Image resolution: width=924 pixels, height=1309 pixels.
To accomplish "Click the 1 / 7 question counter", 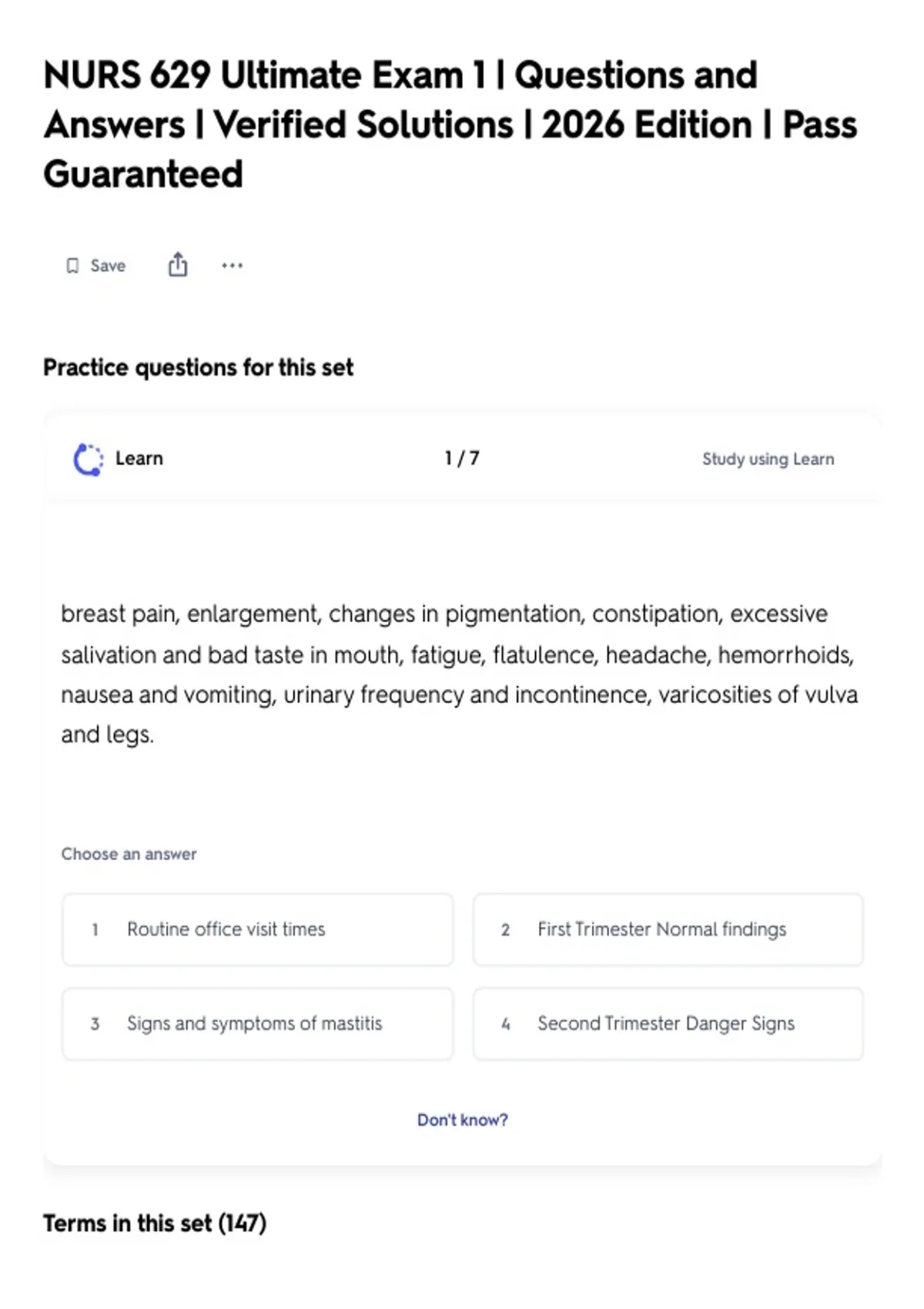I will pyautogui.click(x=462, y=458).
